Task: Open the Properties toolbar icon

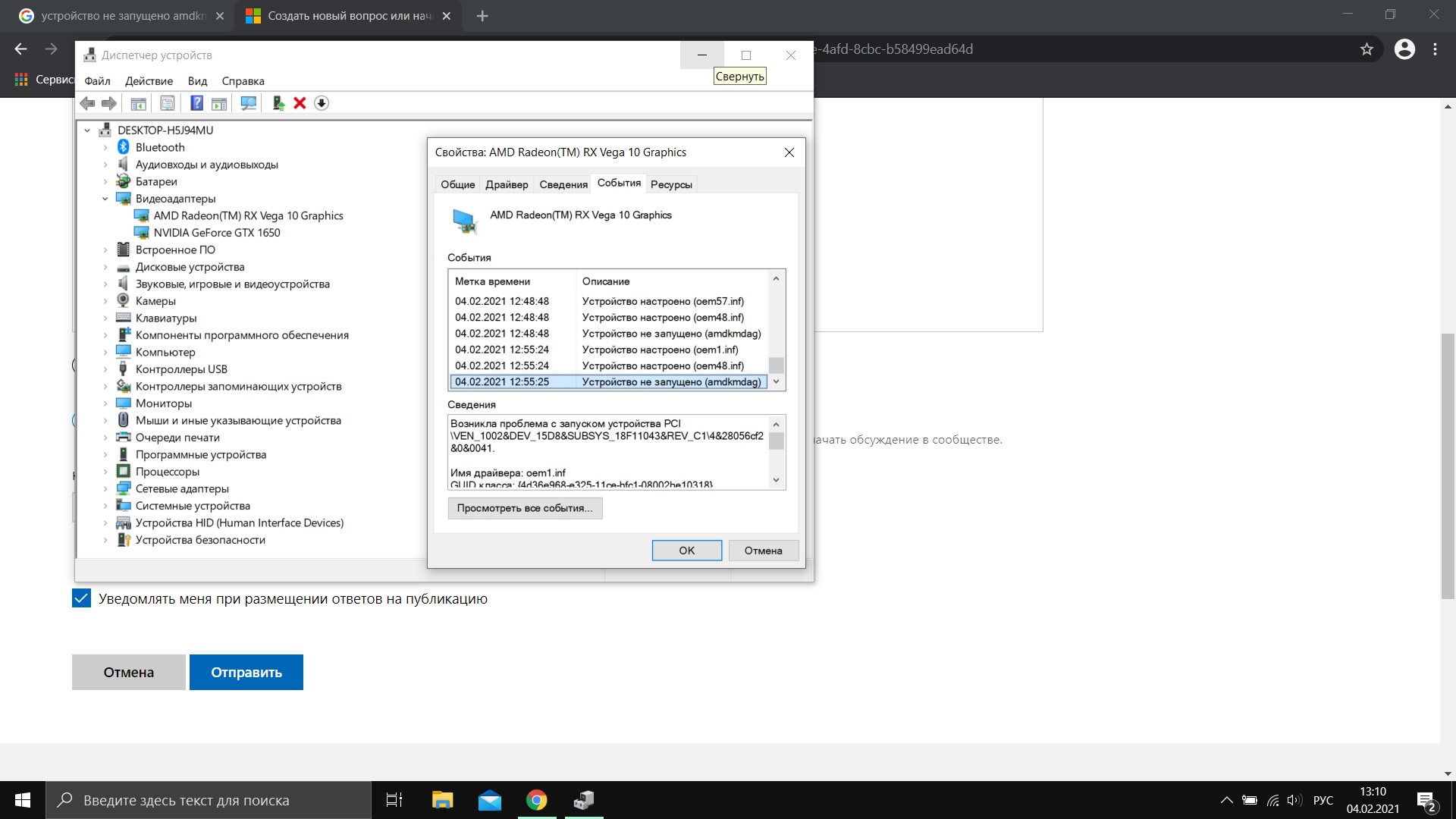Action: pos(168,103)
